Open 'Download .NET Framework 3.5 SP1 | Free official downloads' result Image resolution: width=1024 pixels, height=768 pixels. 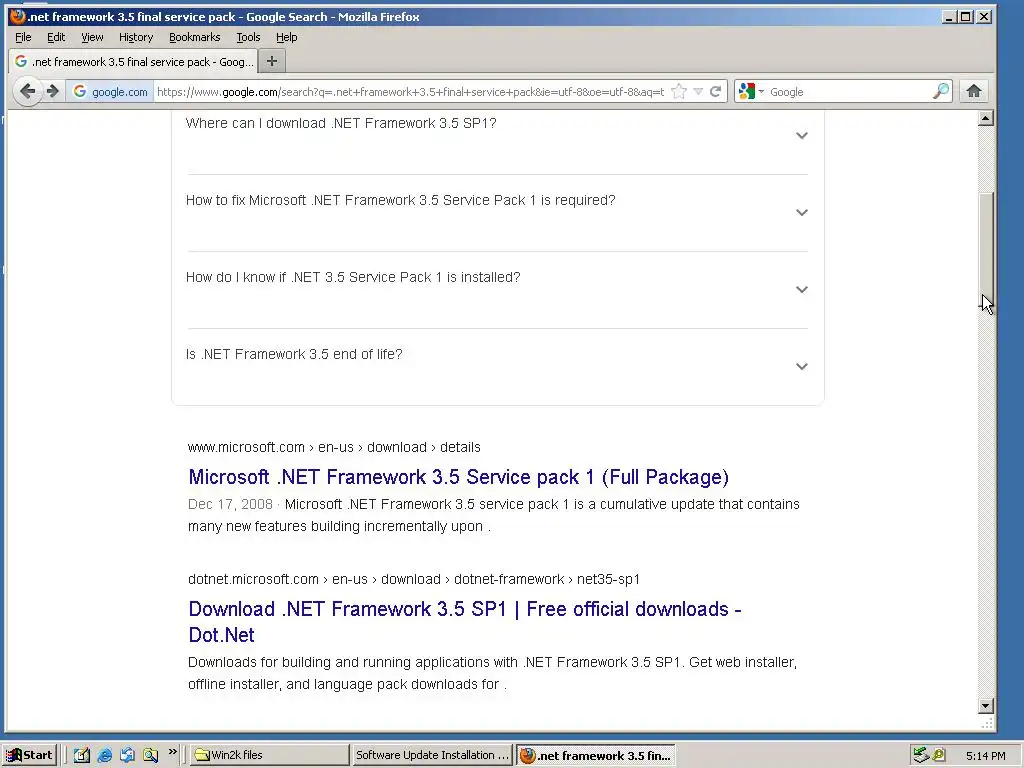464,621
